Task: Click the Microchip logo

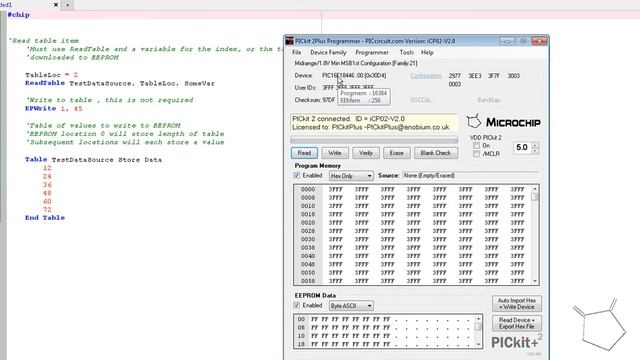Action: pos(504,122)
